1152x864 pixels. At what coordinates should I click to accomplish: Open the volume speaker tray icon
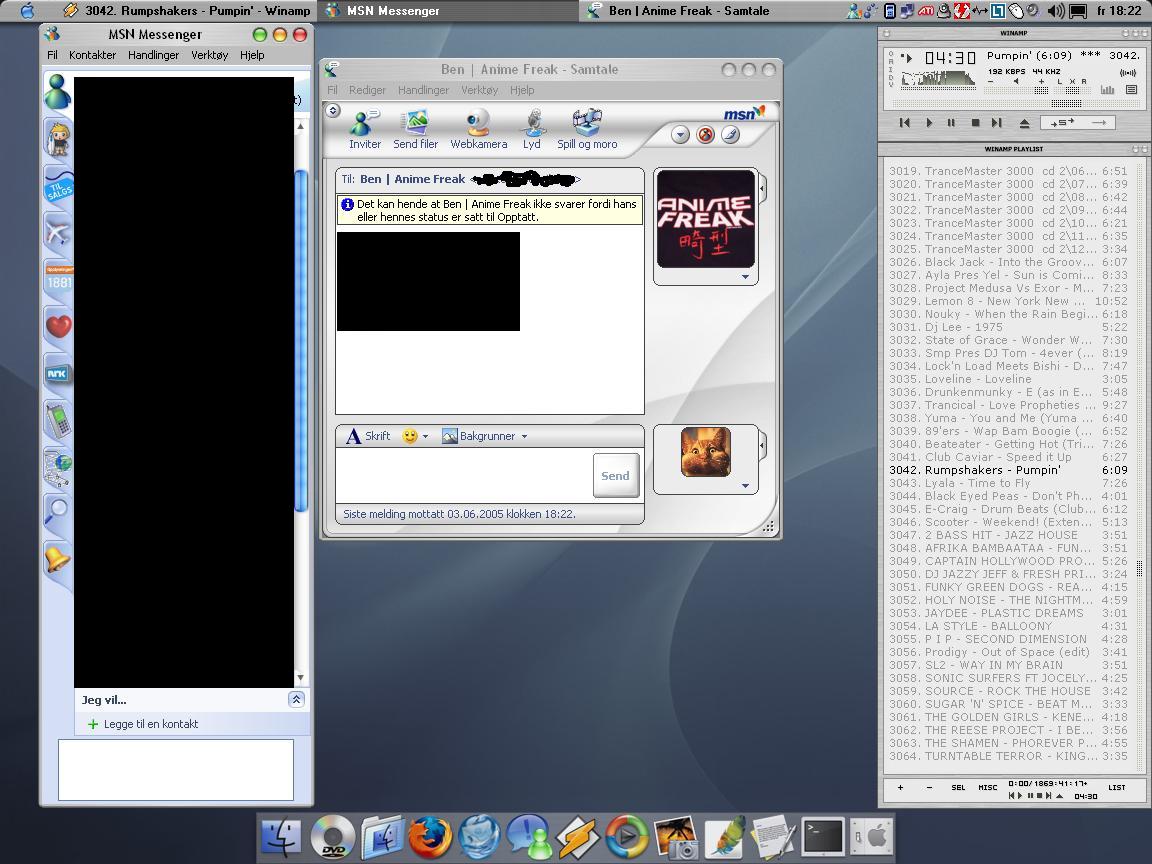(x=1055, y=11)
